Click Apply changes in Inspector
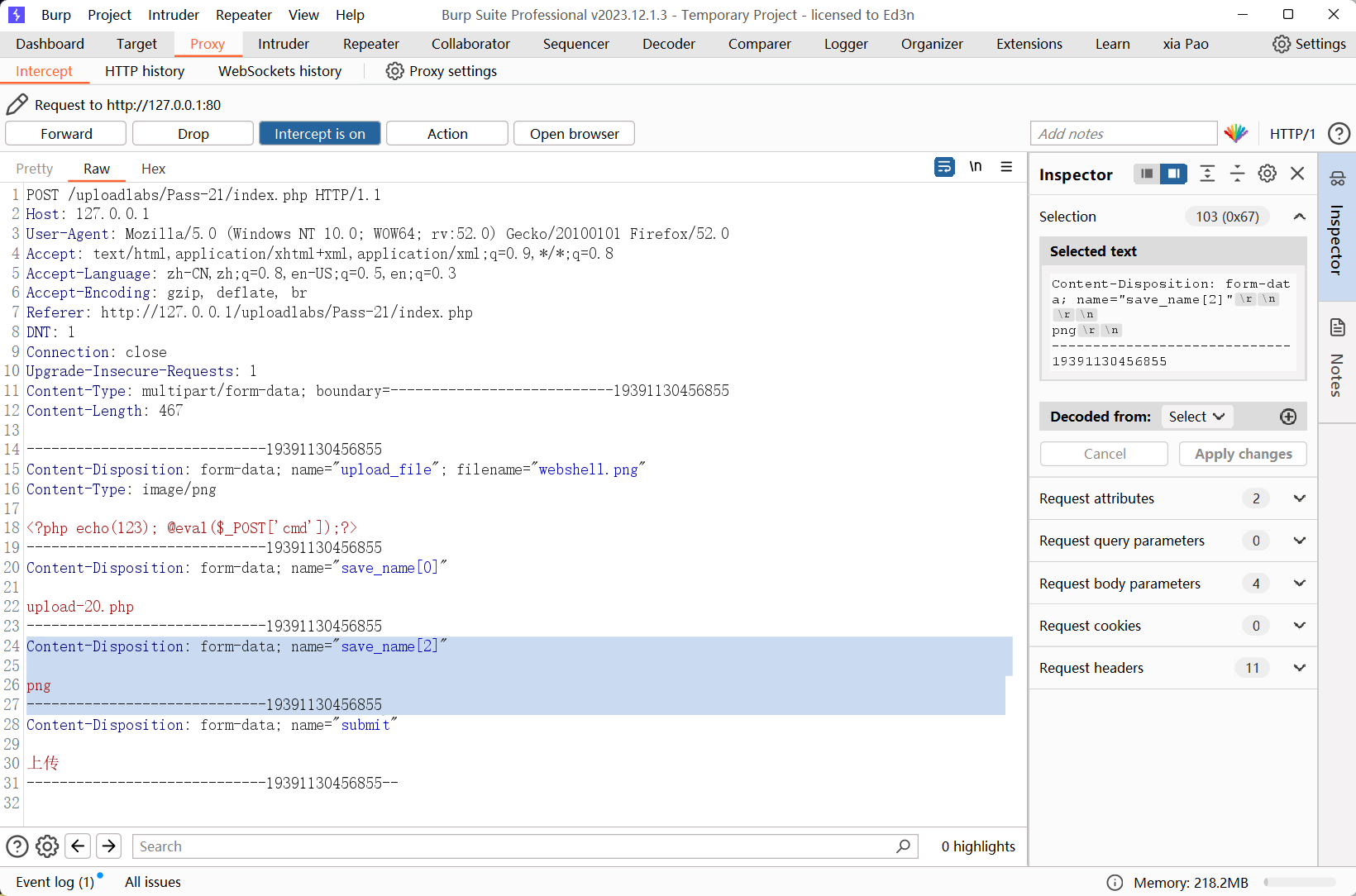This screenshot has width=1356, height=896. (x=1243, y=454)
